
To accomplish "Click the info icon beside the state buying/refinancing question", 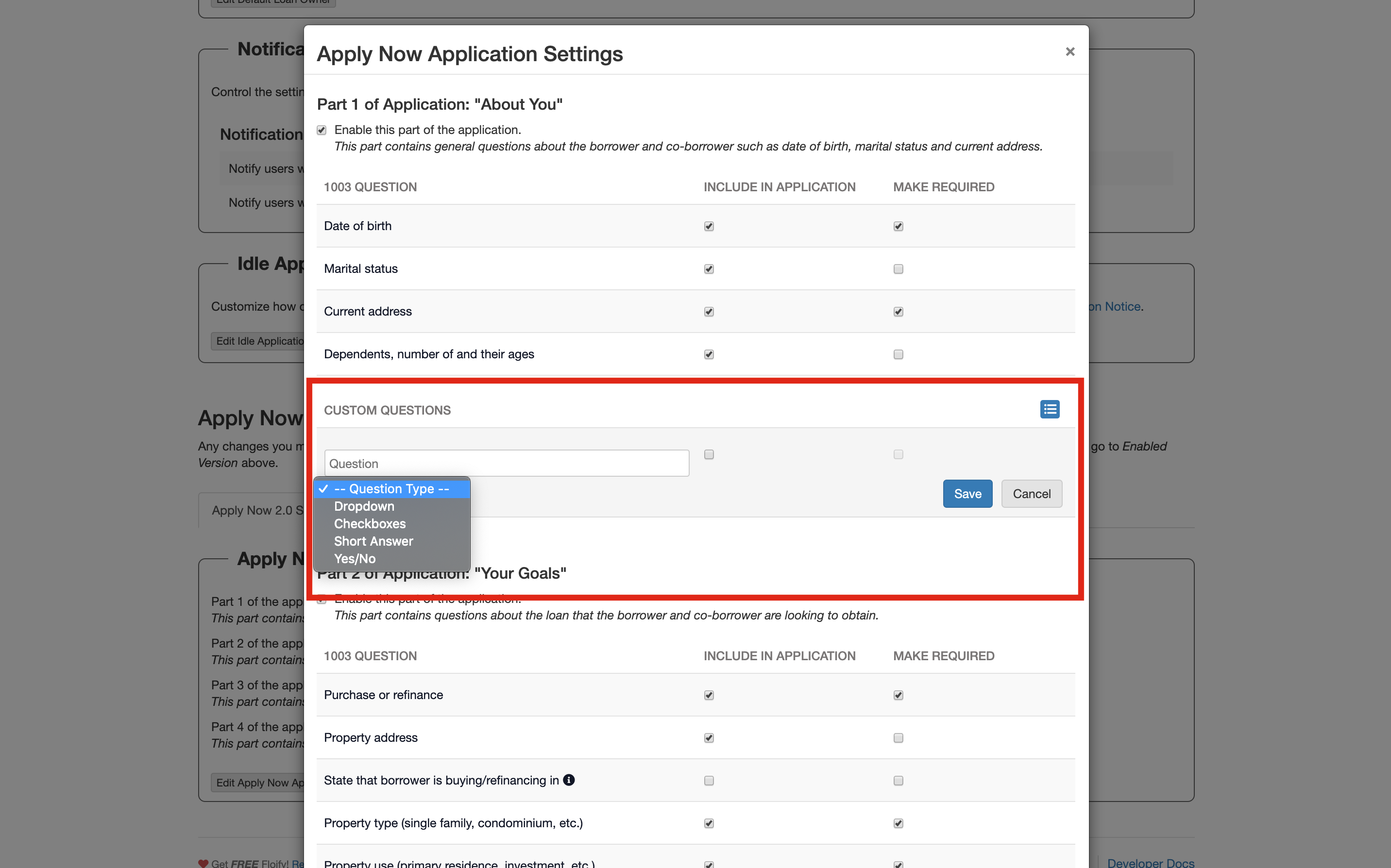I will [569, 780].
